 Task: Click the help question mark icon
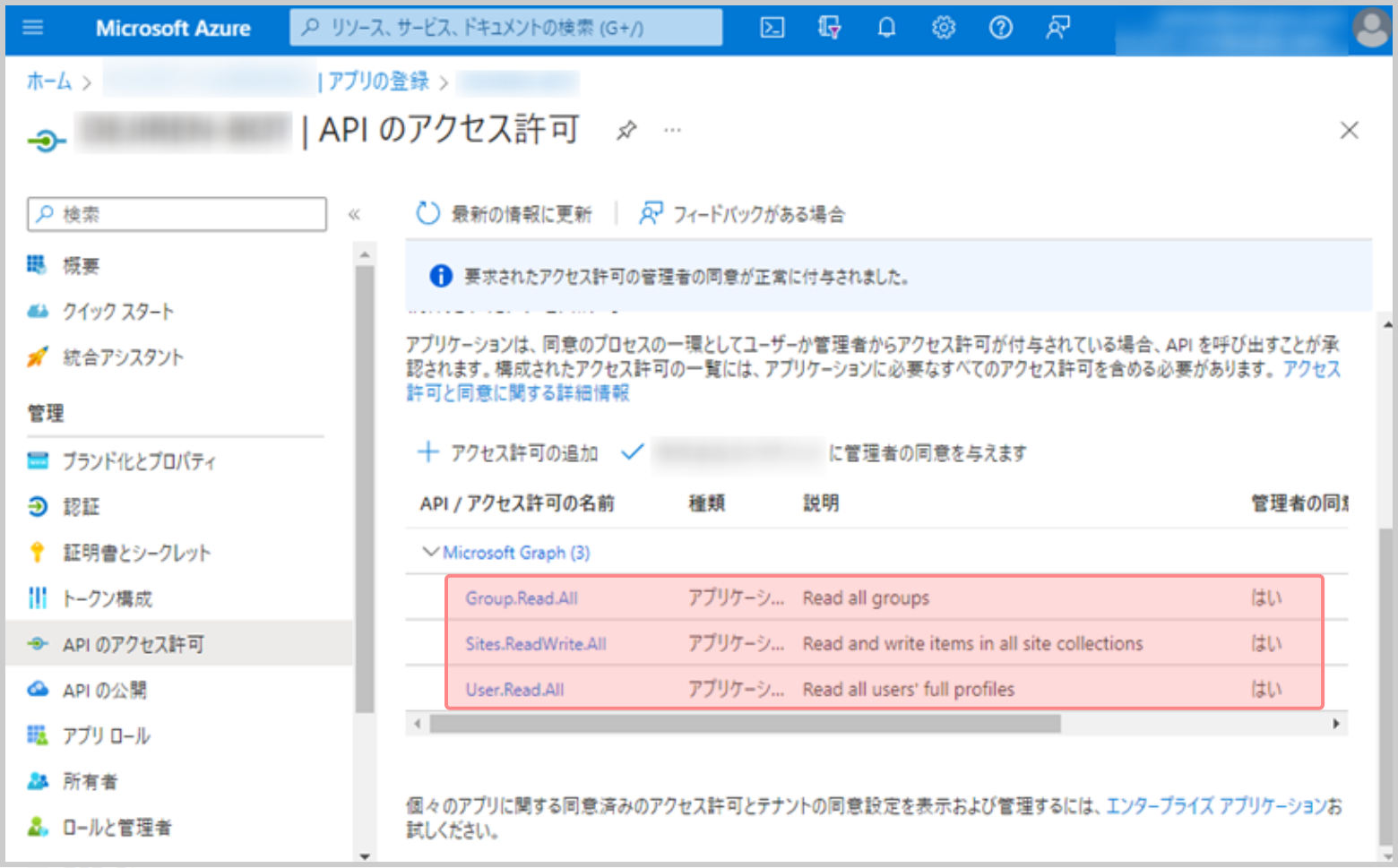(x=1000, y=28)
